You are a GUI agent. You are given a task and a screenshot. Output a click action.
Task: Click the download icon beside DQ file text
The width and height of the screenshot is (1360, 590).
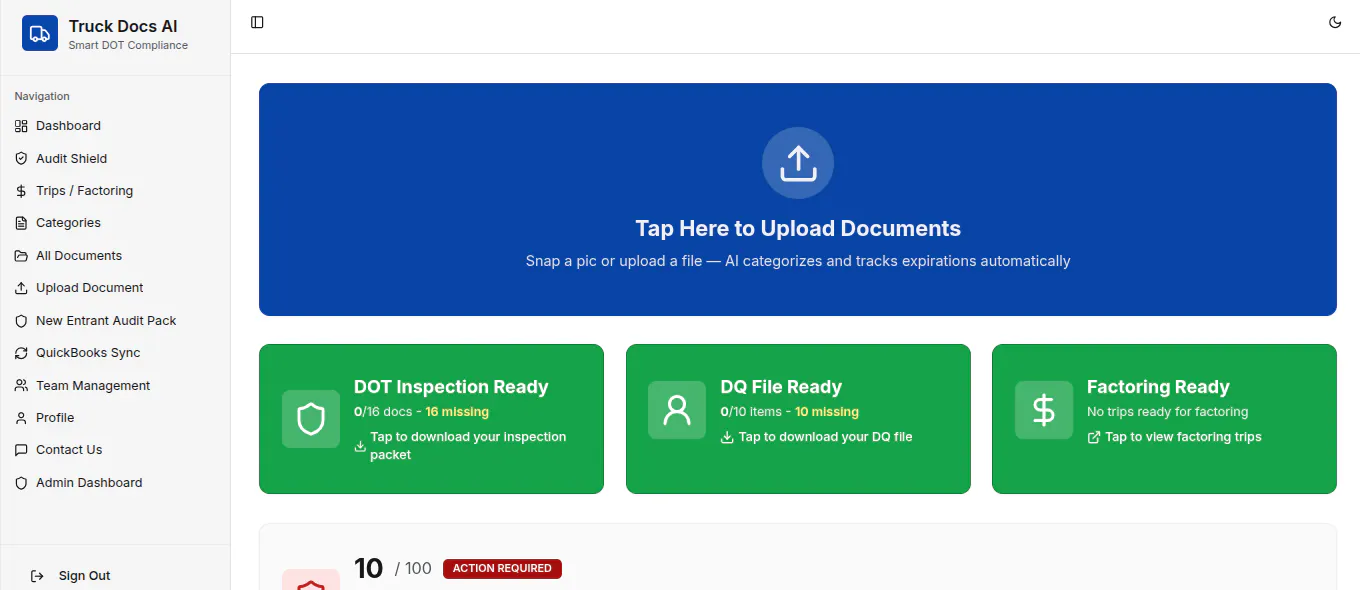pos(727,437)
